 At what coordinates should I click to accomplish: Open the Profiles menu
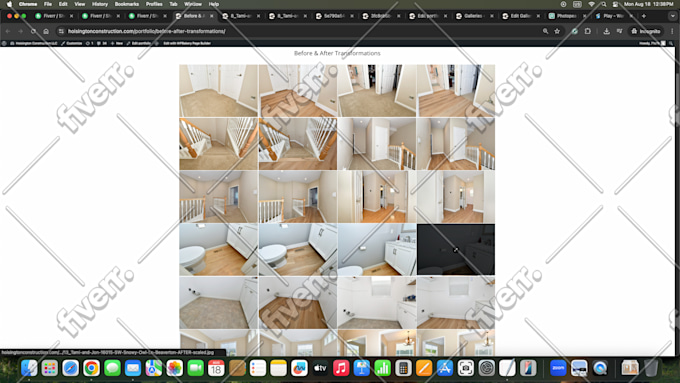tap(154, 4)
